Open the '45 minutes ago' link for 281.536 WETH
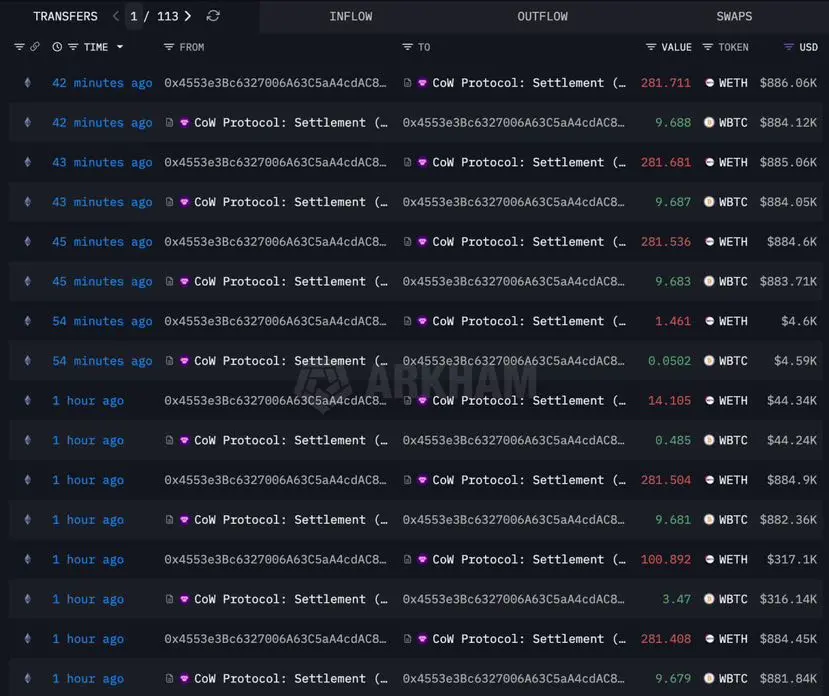 point(102,242)
